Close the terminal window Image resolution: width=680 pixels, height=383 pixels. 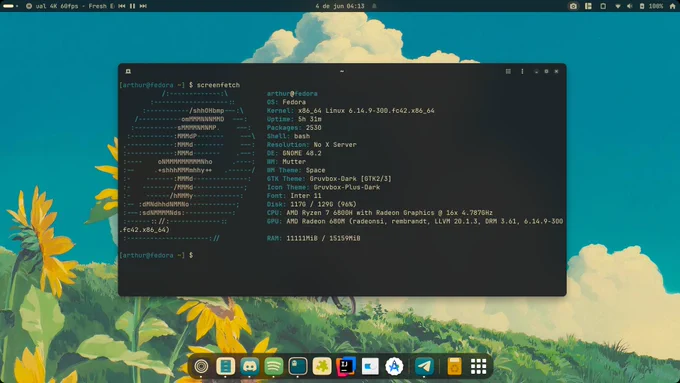click(x=556, y=71)
